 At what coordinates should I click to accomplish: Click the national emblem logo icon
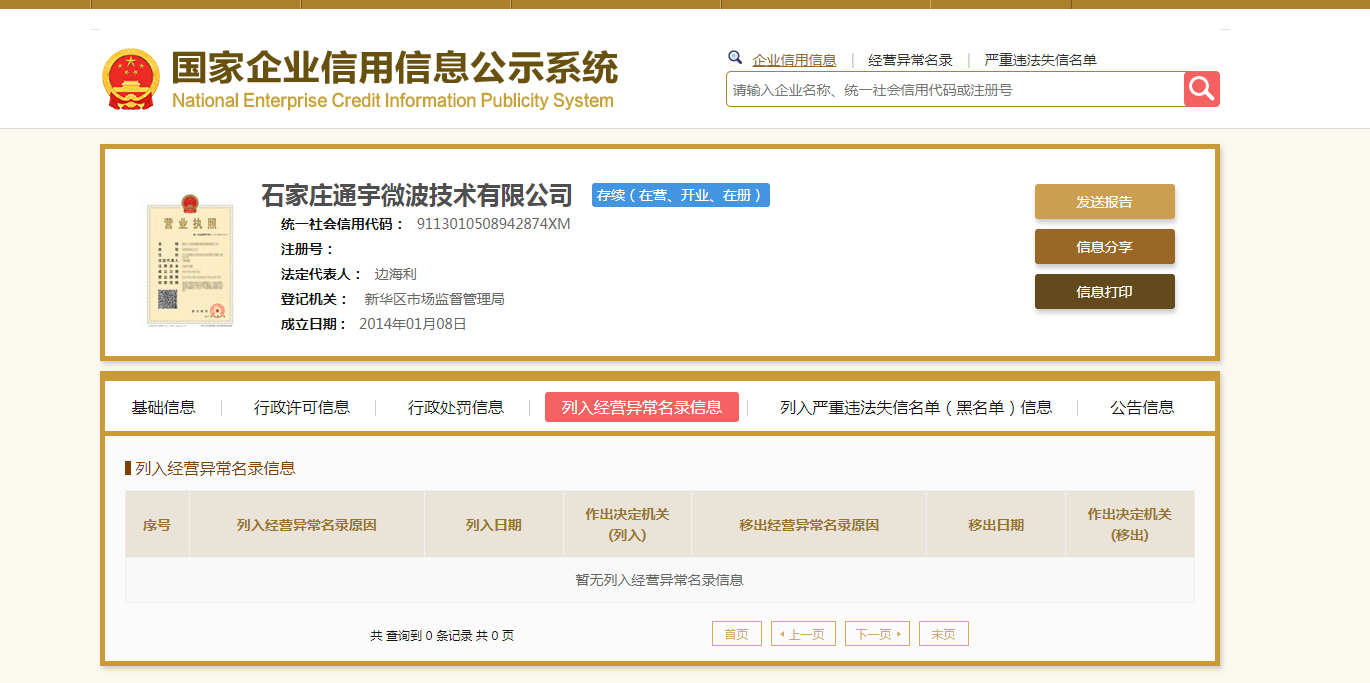tap(131, 79)
